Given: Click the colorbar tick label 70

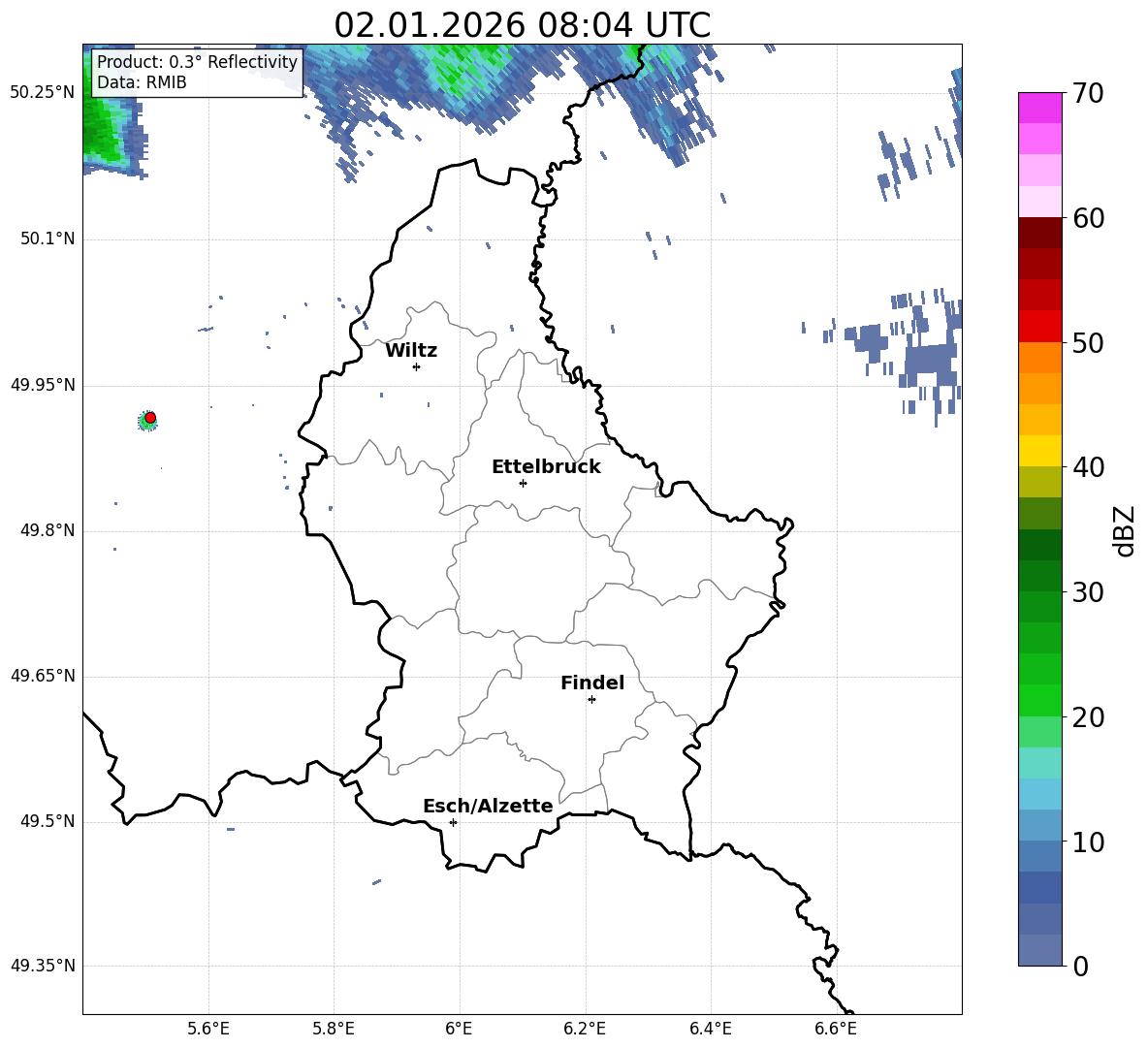Looking at the screenshot, I should pos(1088,94).
